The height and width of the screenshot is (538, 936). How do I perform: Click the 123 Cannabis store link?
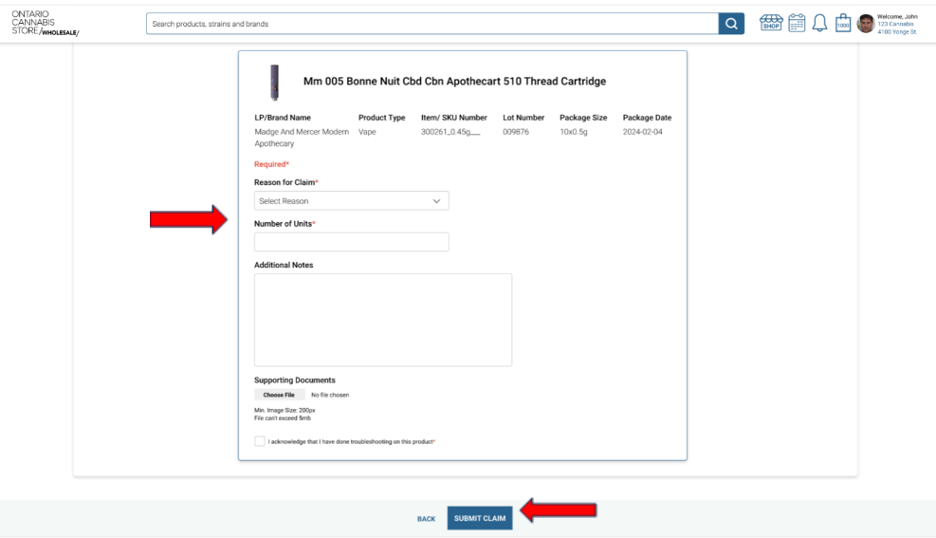click(895, 24)
